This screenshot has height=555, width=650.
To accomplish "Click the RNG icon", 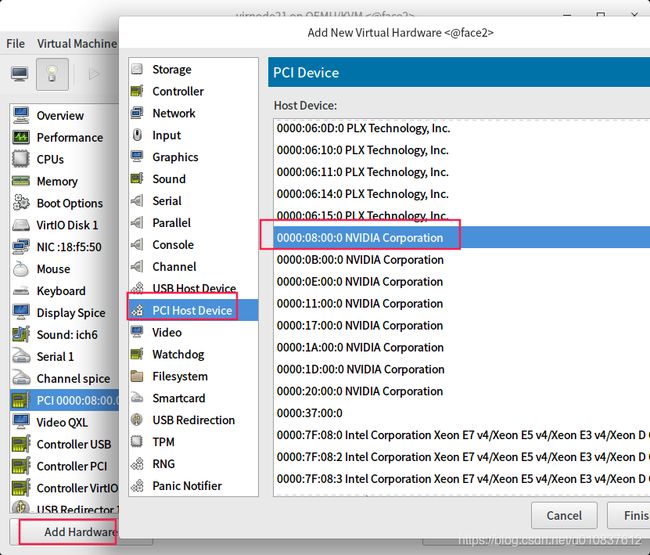I will pyautogui.click(x=137, y=463).
